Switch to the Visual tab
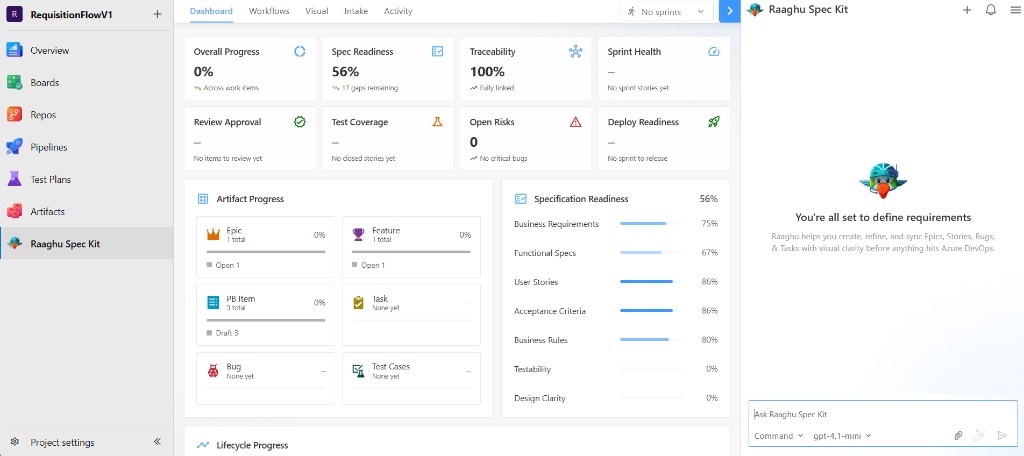Viewport: 1024px width, 456px height. pyautogui.click(x=317, y=11)
